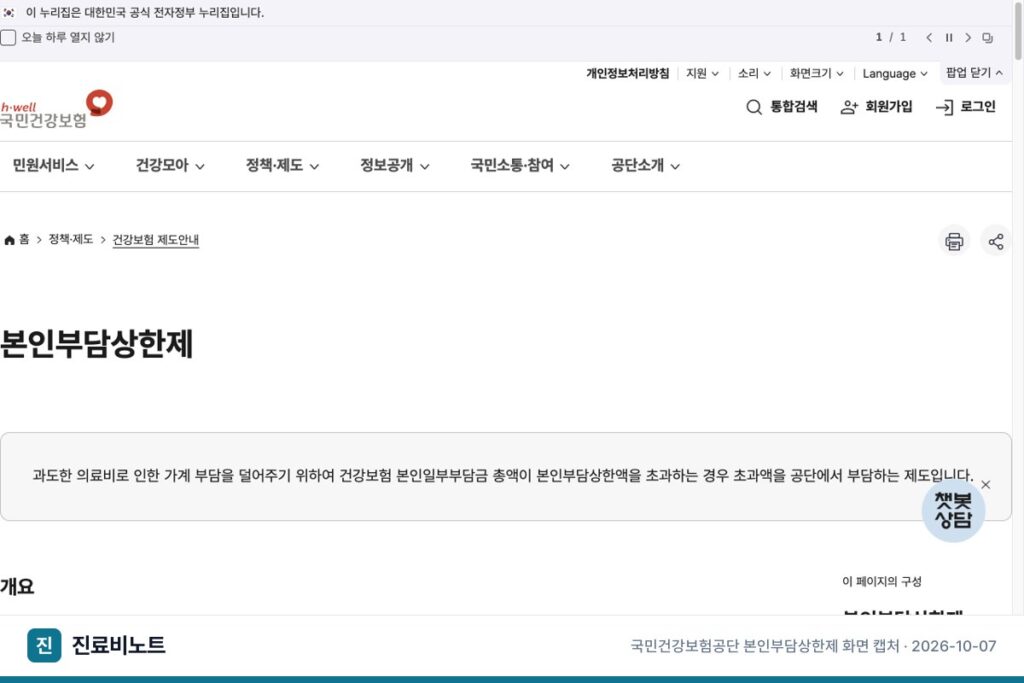
Task: Click the 전자정부 누리집 notice text
Action: [144, 12]
